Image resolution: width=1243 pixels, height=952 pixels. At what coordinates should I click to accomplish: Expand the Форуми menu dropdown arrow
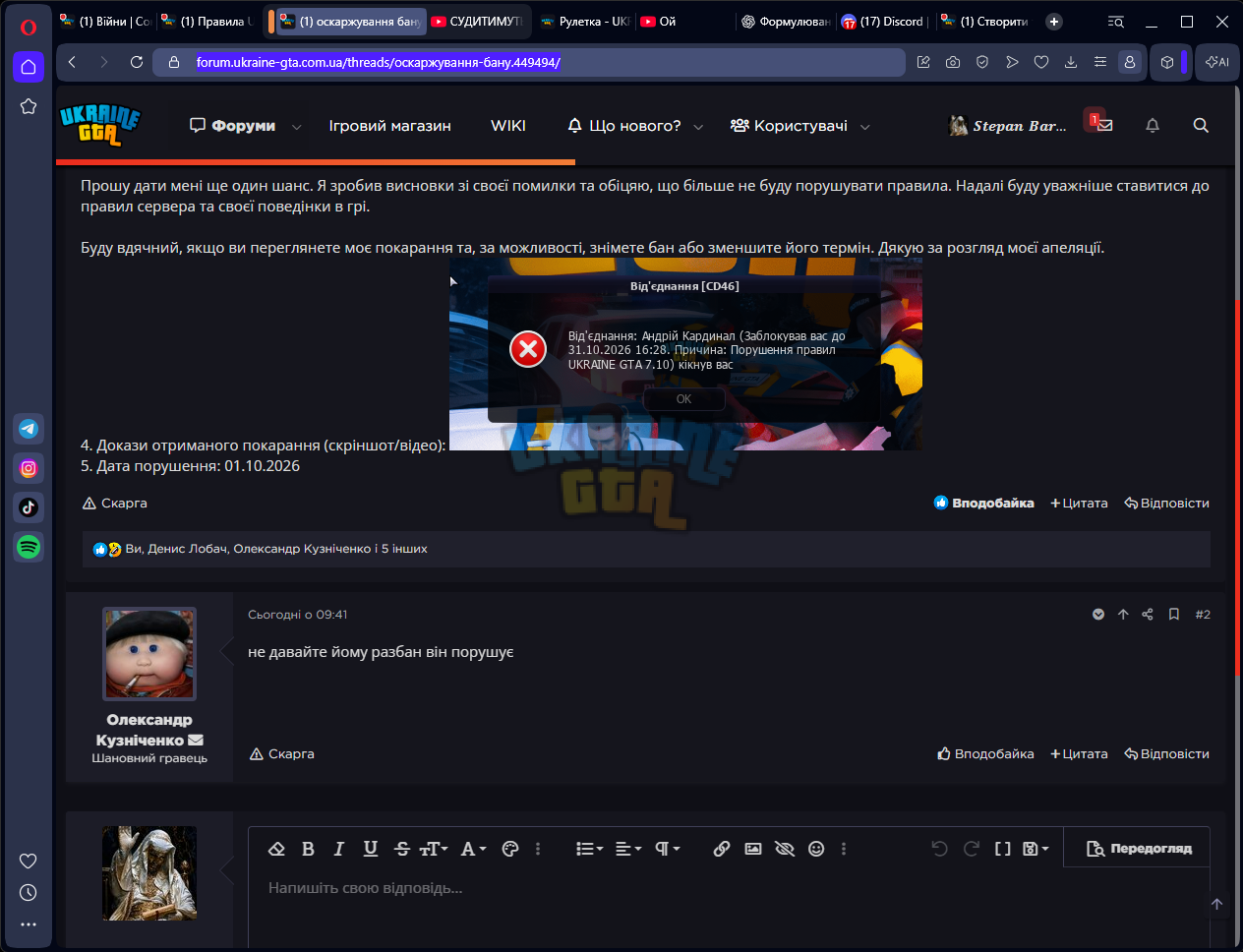296,126
